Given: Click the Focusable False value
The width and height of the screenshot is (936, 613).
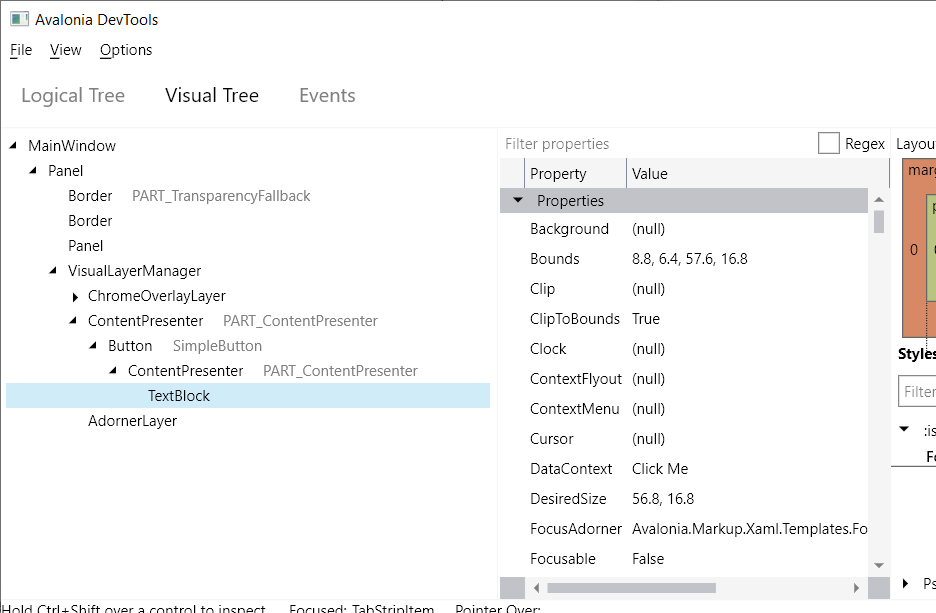Looking at the screenshot, I should pos(648,559).
